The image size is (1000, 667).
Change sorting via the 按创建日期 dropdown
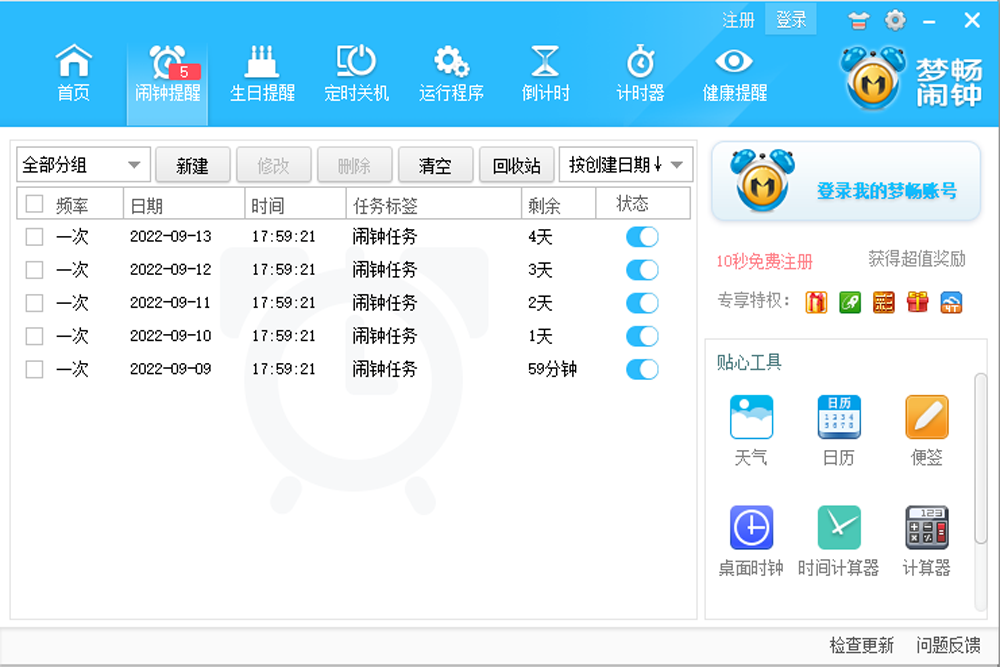coord(627,164)
